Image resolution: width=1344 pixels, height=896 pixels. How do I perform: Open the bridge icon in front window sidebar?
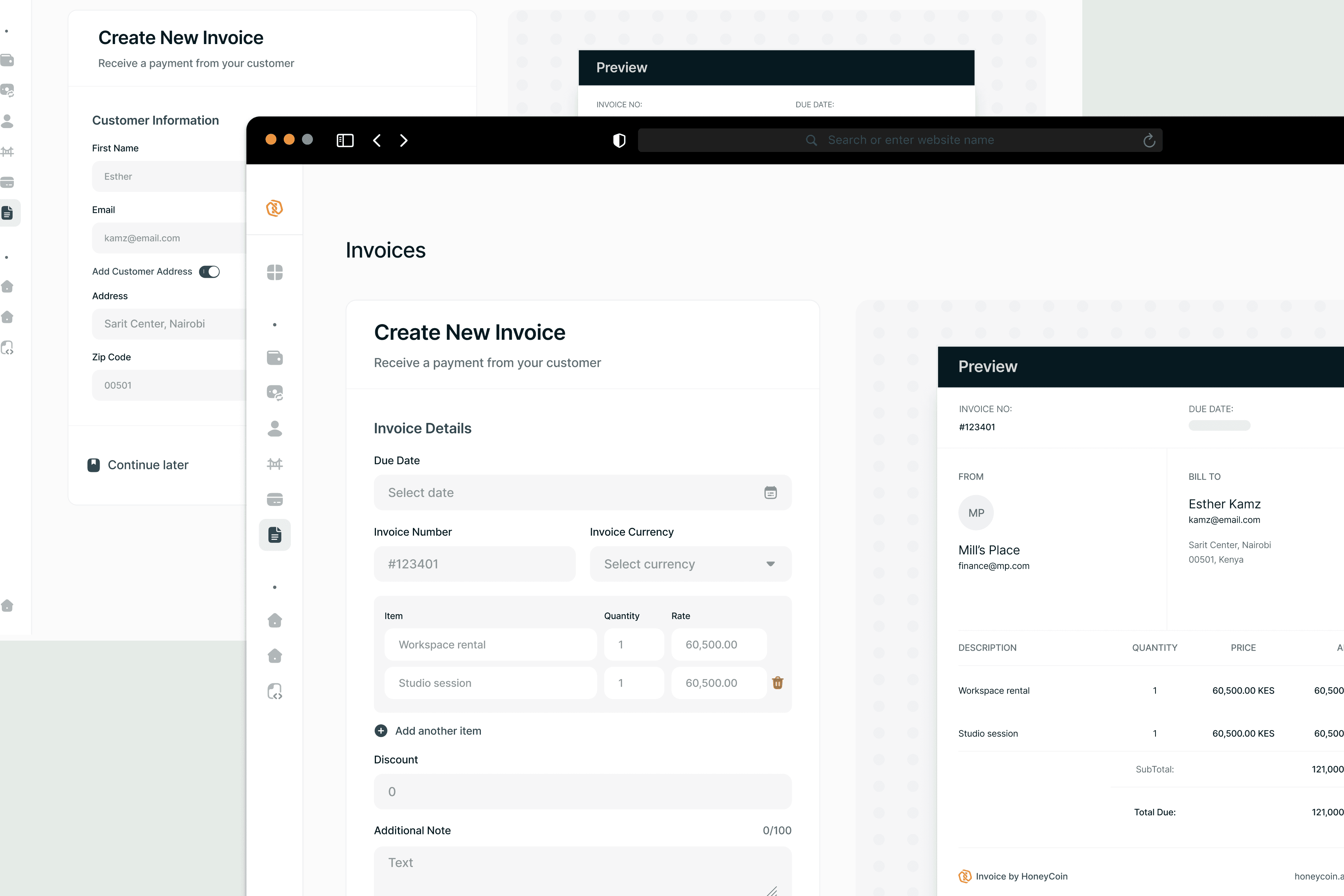pos(275,464)
